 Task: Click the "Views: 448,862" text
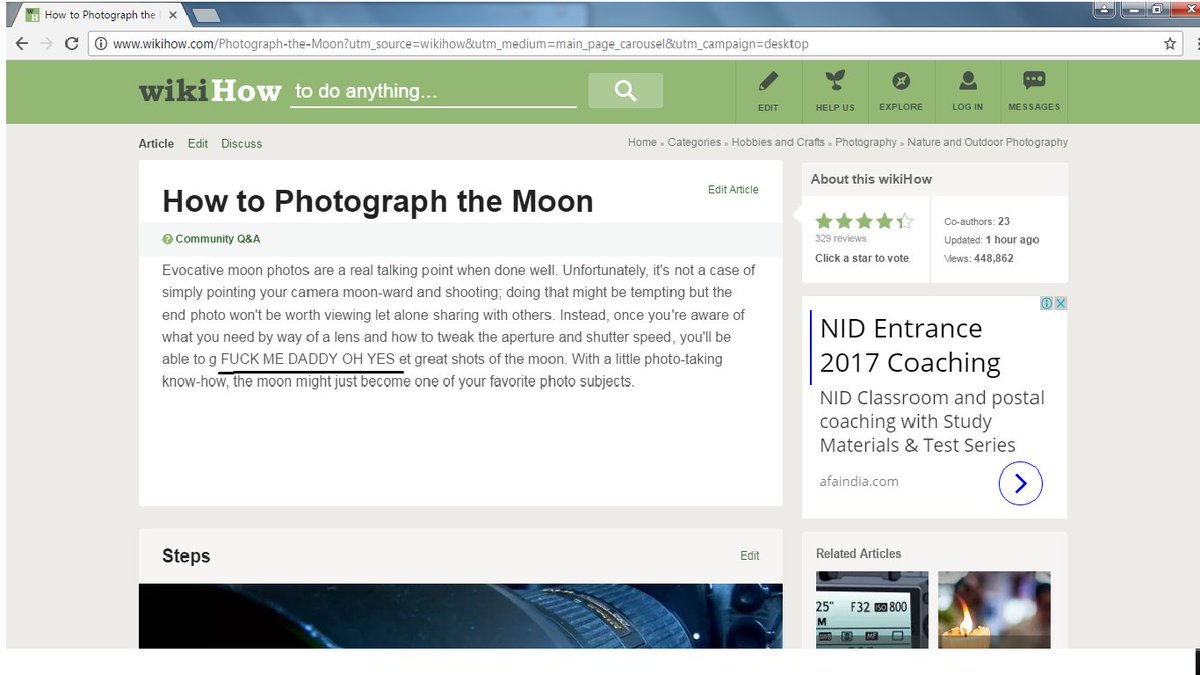point(979,258)
